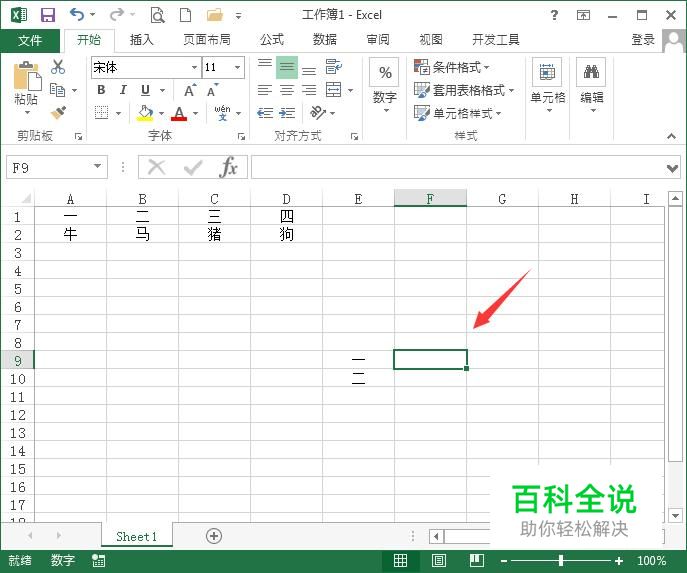Add a new sheet with plus button
The width and height of the screenshot is (687, 573).
click(214, 536)
